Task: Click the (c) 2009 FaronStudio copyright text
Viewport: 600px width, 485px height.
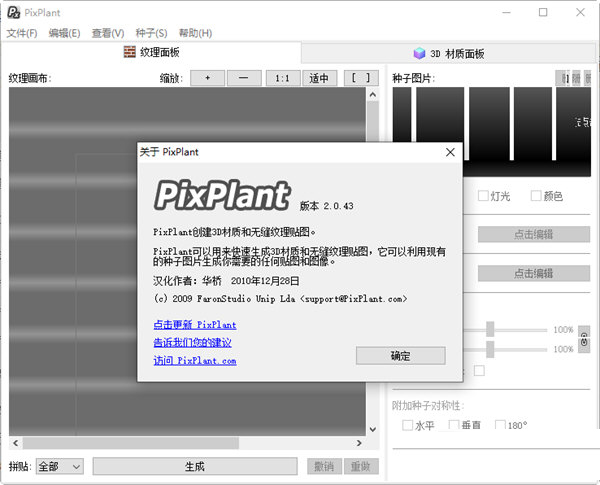Action: [280, 299]
